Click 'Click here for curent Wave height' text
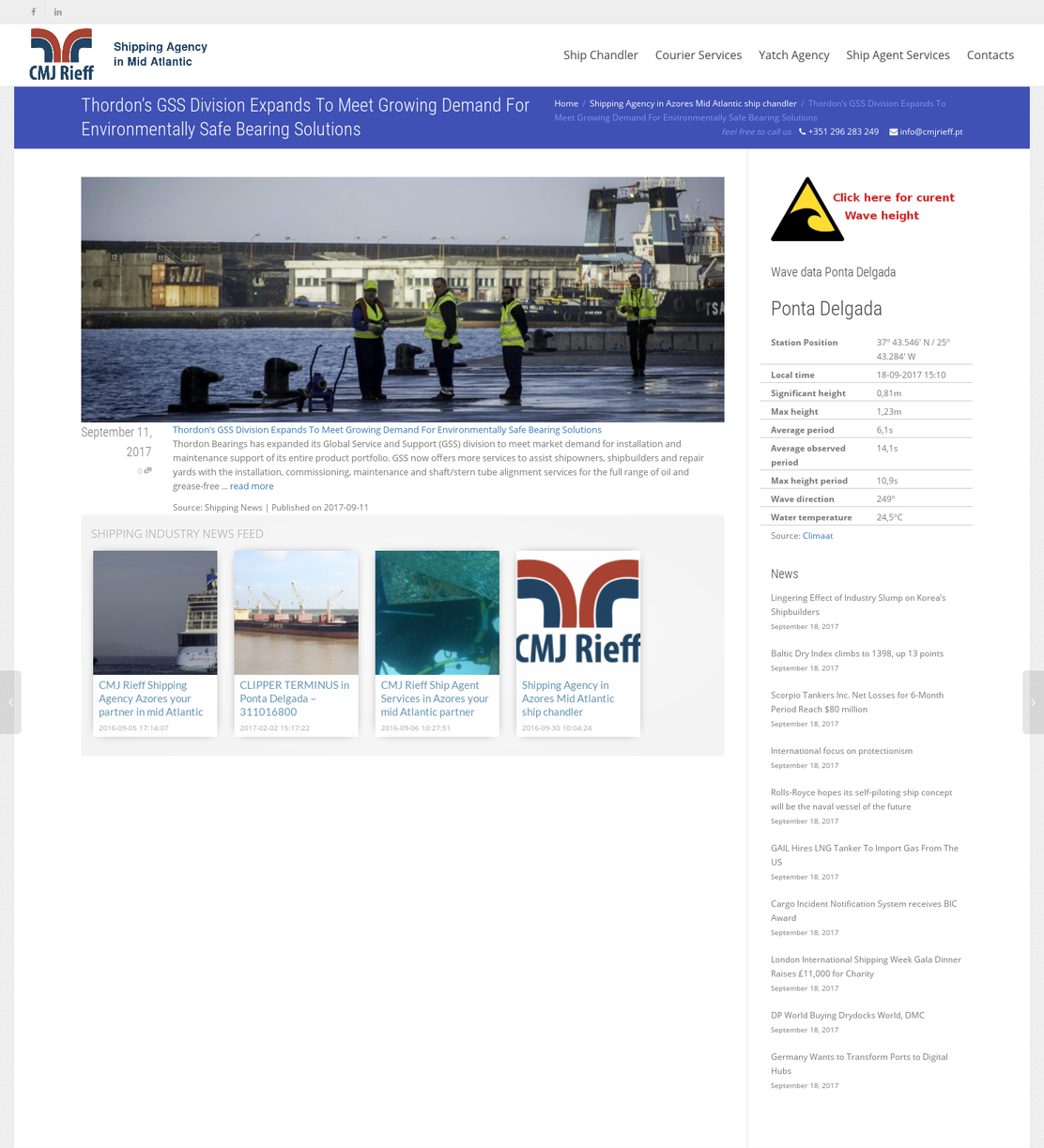 pyautogui.click(x=893, y=207)
